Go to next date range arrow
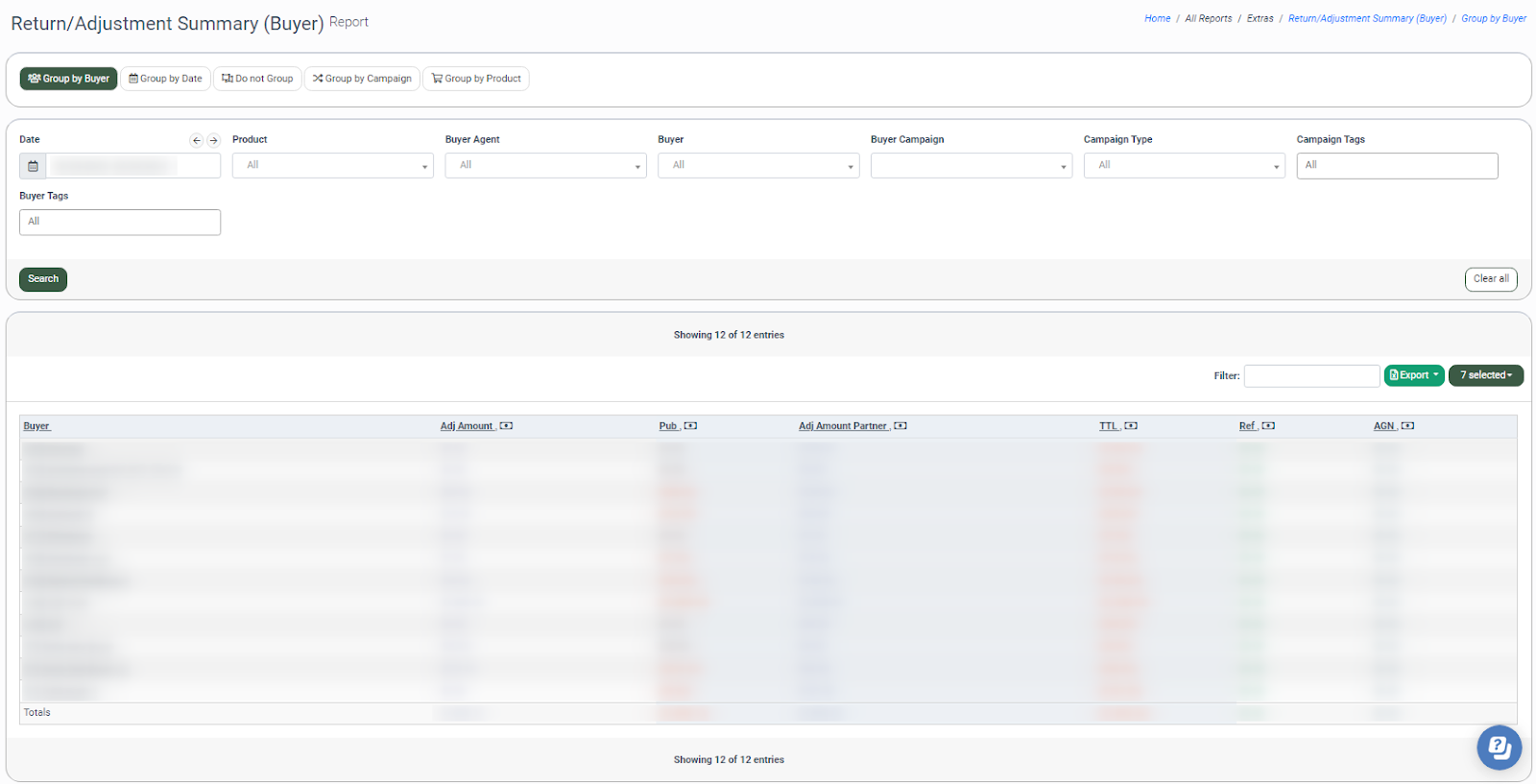Viewport: 1536px width, 784px height. pos(213,140)
